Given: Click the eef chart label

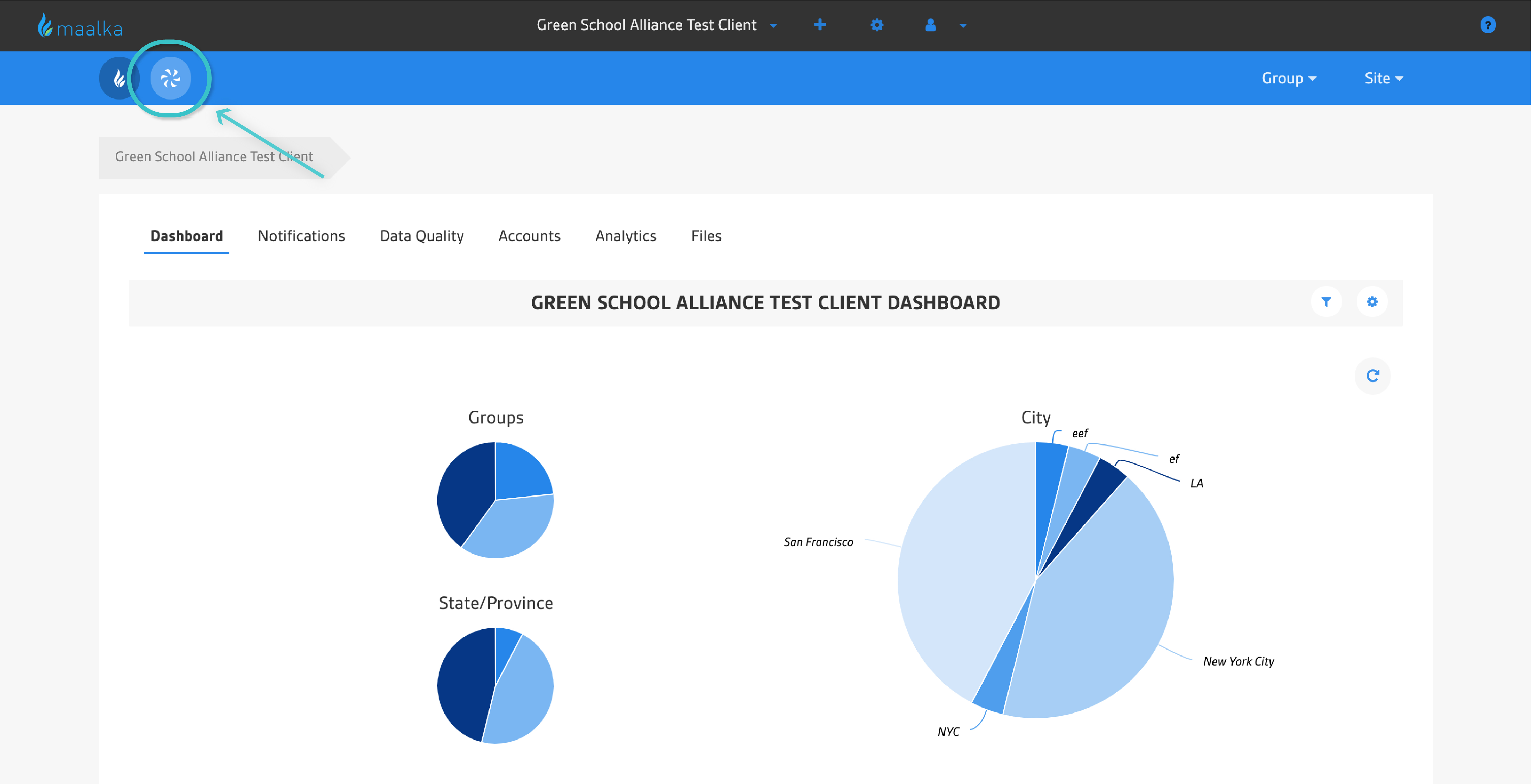Looking at the screenshot, I should [x=1079, y=433].
